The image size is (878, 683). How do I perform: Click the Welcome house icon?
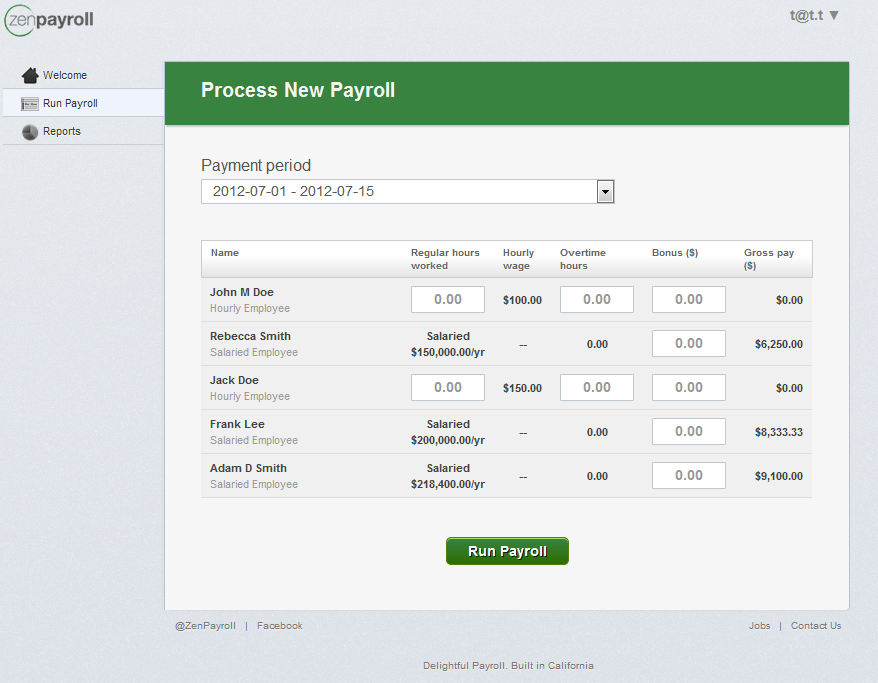(x=30, y=75)
